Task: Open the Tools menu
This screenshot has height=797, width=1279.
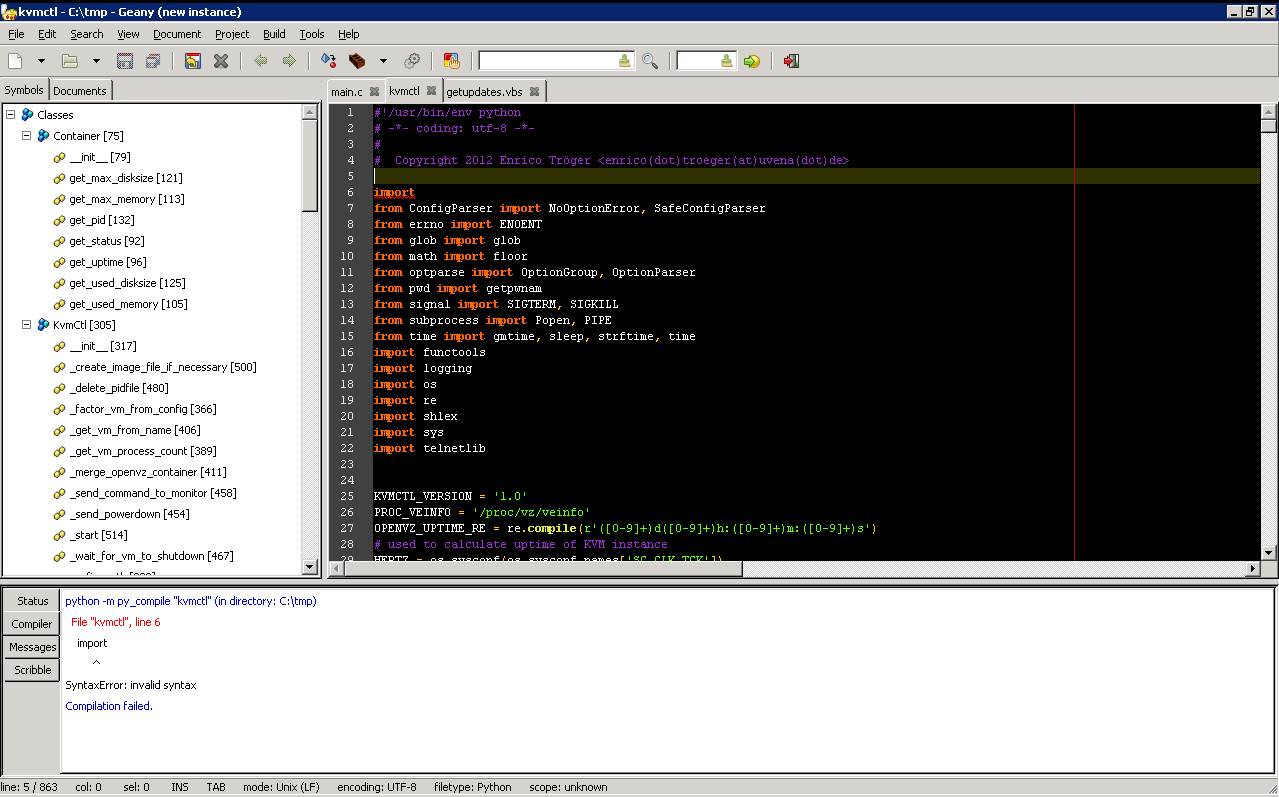Action: [x=312, y=34]
